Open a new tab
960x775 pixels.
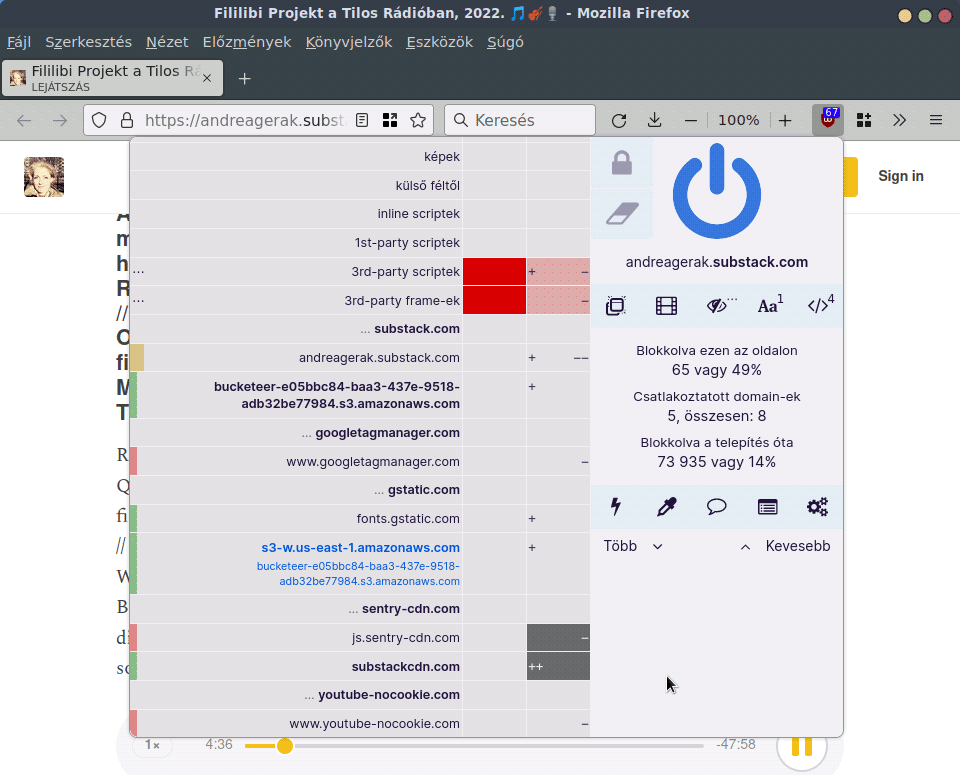click(x=244, y=78)
